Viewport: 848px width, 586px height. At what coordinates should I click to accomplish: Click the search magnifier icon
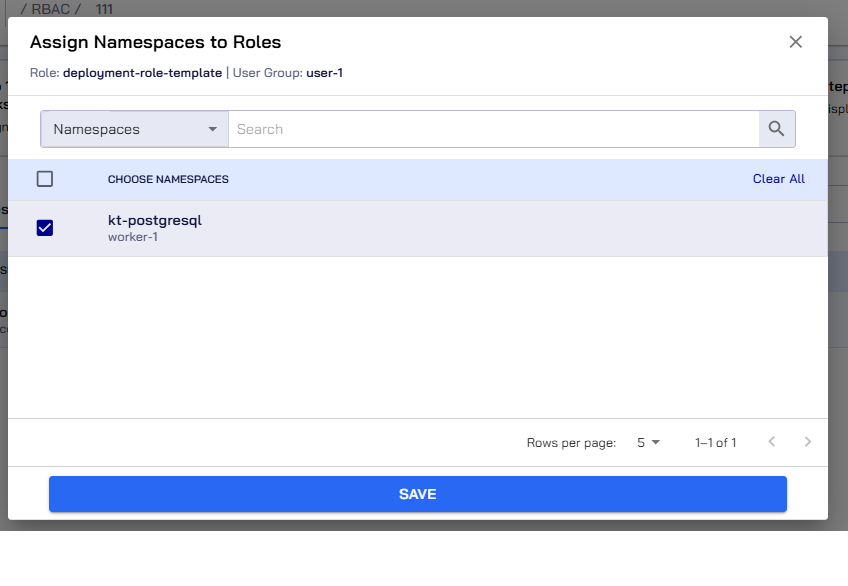click(777, 129)
